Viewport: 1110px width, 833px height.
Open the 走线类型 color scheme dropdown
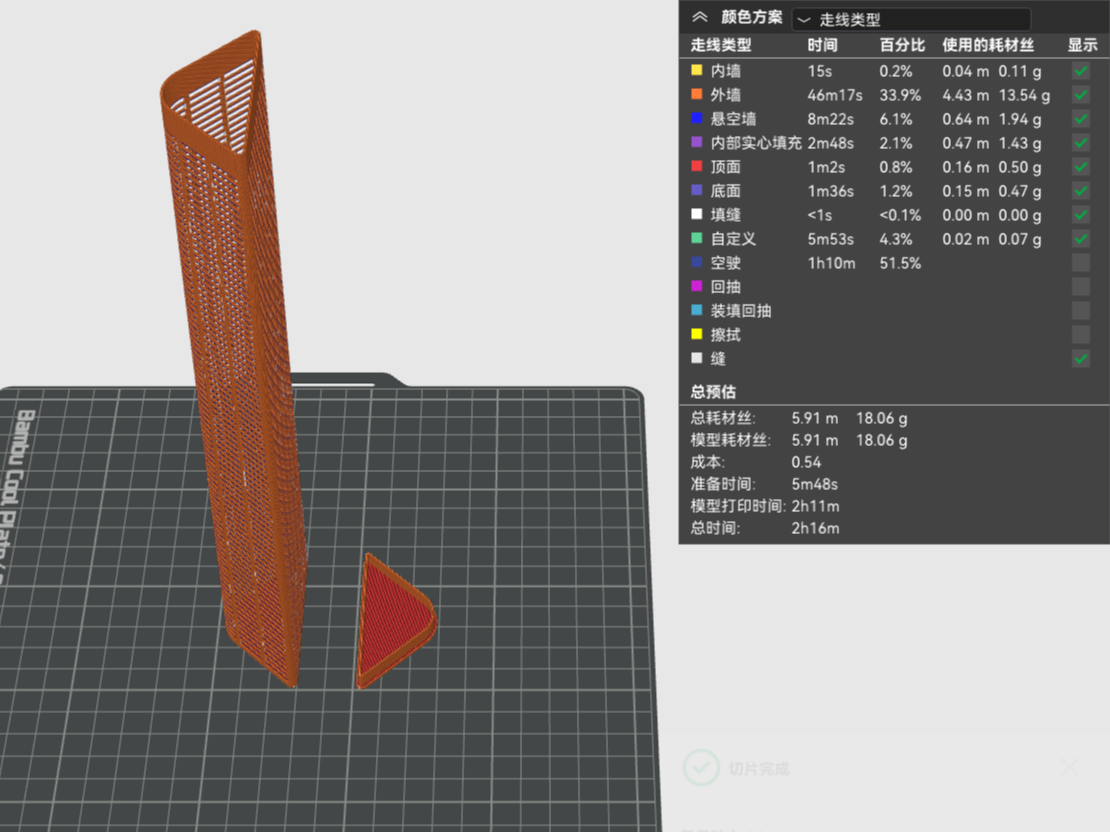point(911,19)
